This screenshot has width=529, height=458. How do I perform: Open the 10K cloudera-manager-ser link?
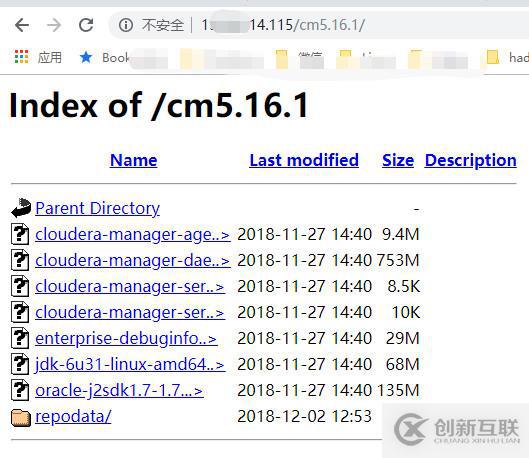click(130, 312)
